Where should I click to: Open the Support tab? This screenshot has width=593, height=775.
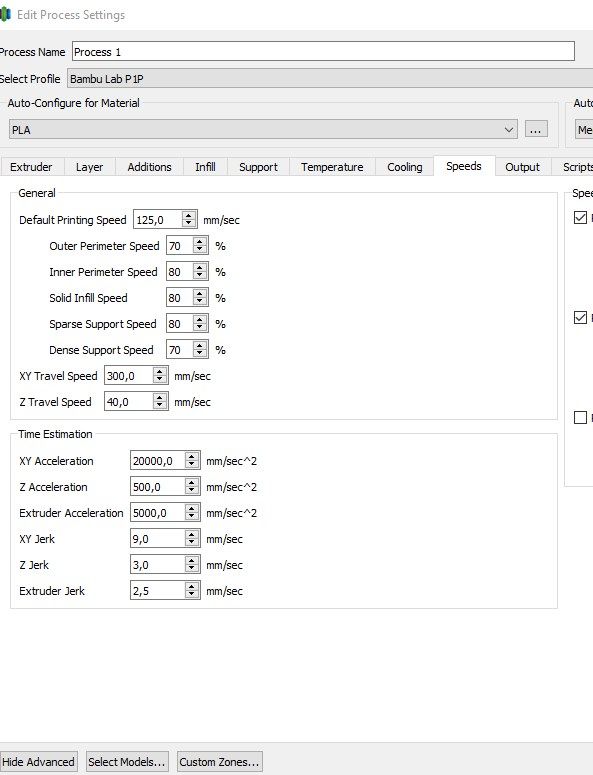[x=258, y=167]
